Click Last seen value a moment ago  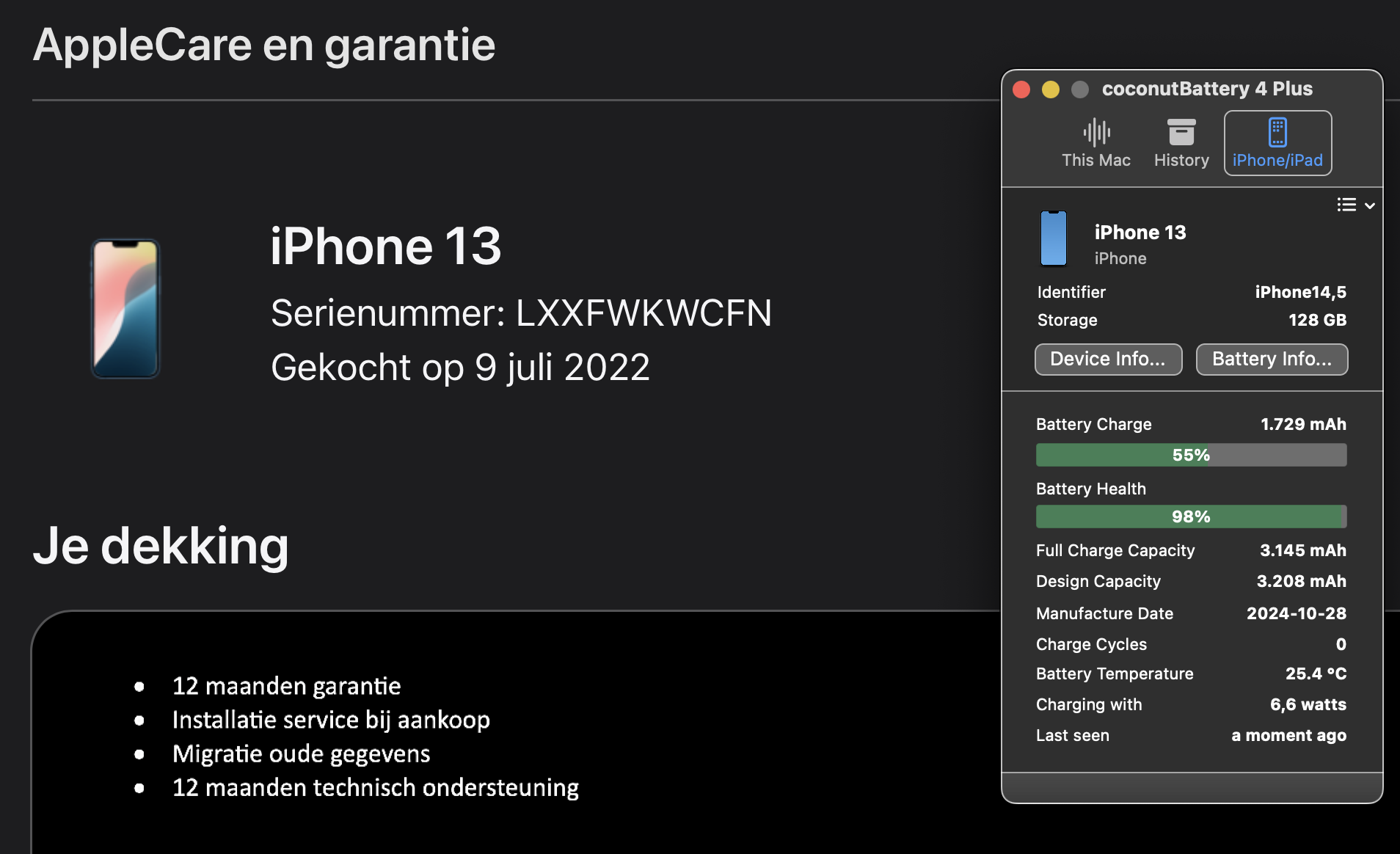pyautogui.click(x=1288, y=735)
